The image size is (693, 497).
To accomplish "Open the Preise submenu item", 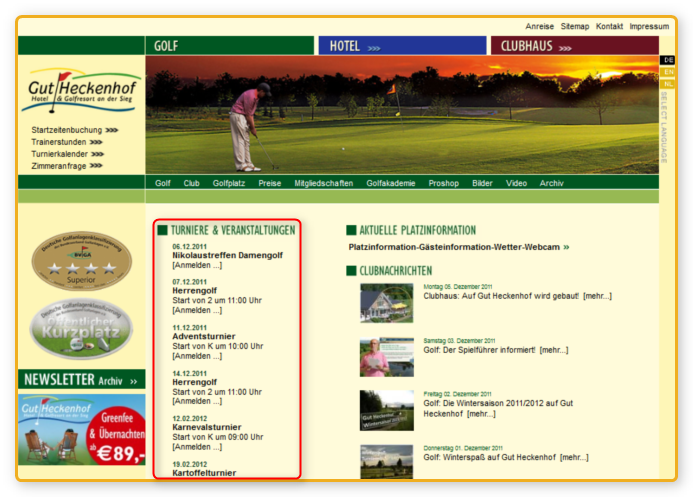I will tap(270, 183).
